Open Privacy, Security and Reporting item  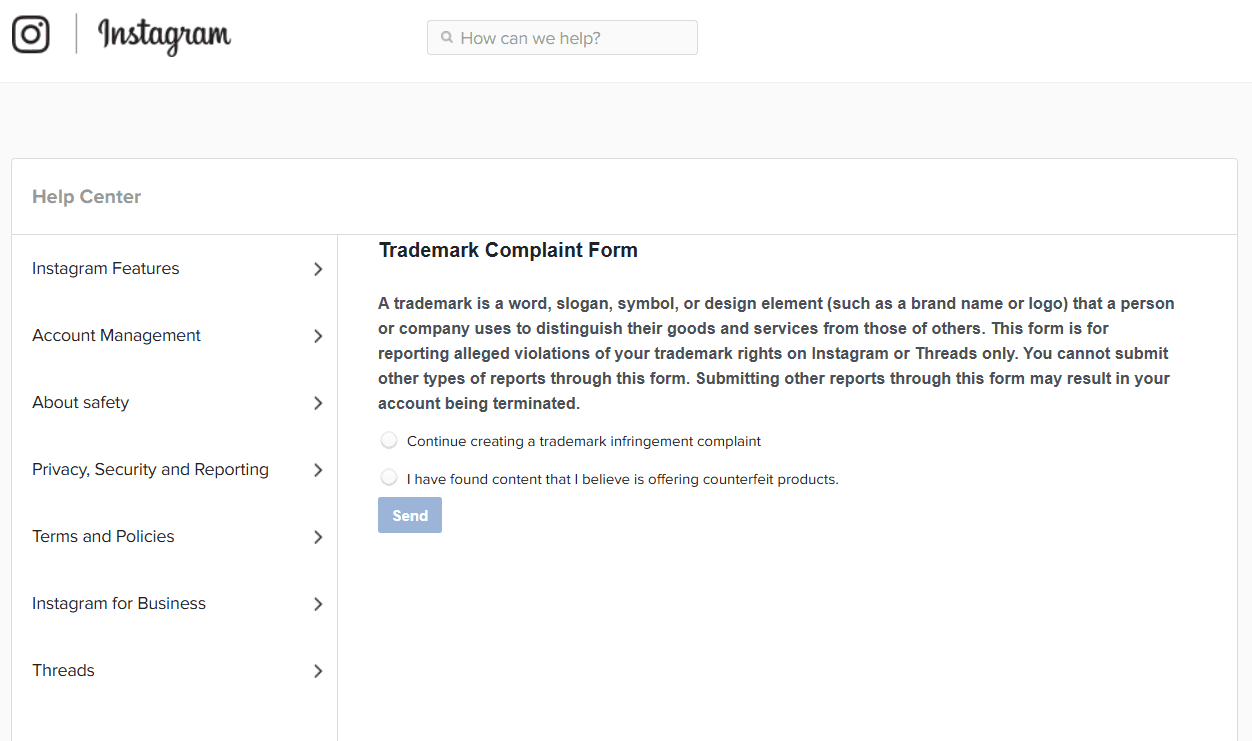point(175,470)
